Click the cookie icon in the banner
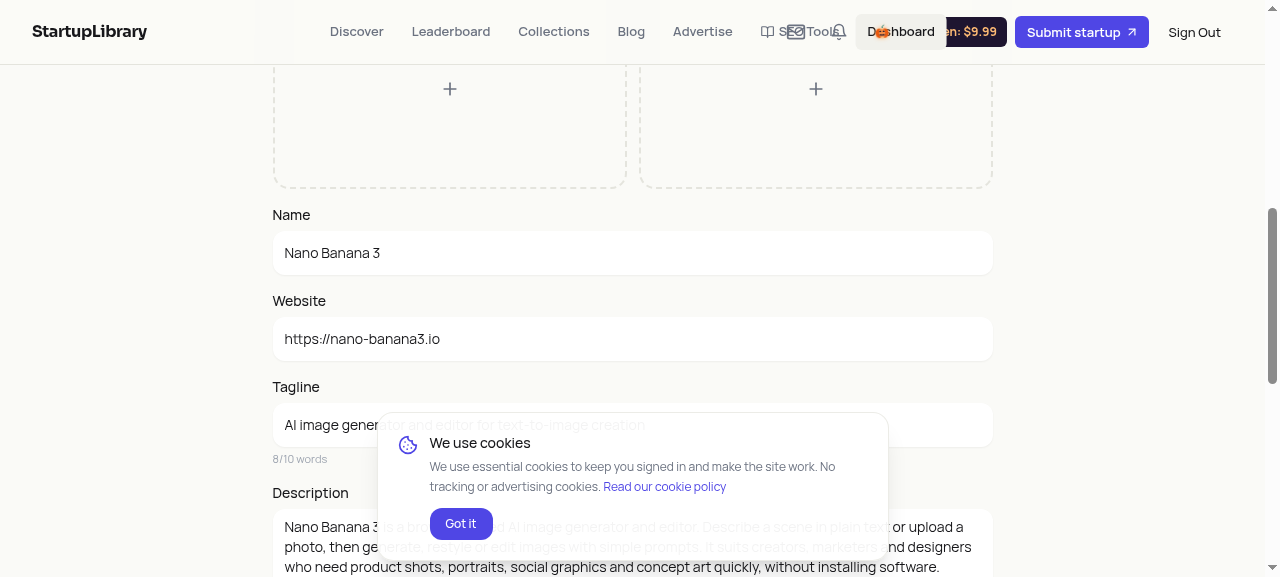The width and height of the screenshot is (1280, 577). 408,445
